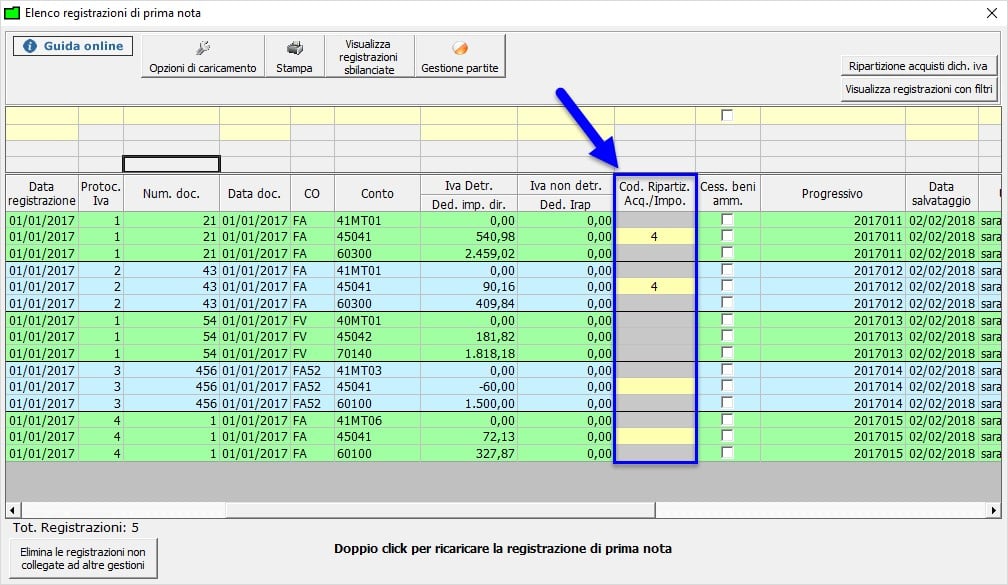The image size is (1008, 585).
Task: Select the amount cell 2.459,02
Action: [x=469, y=253]
